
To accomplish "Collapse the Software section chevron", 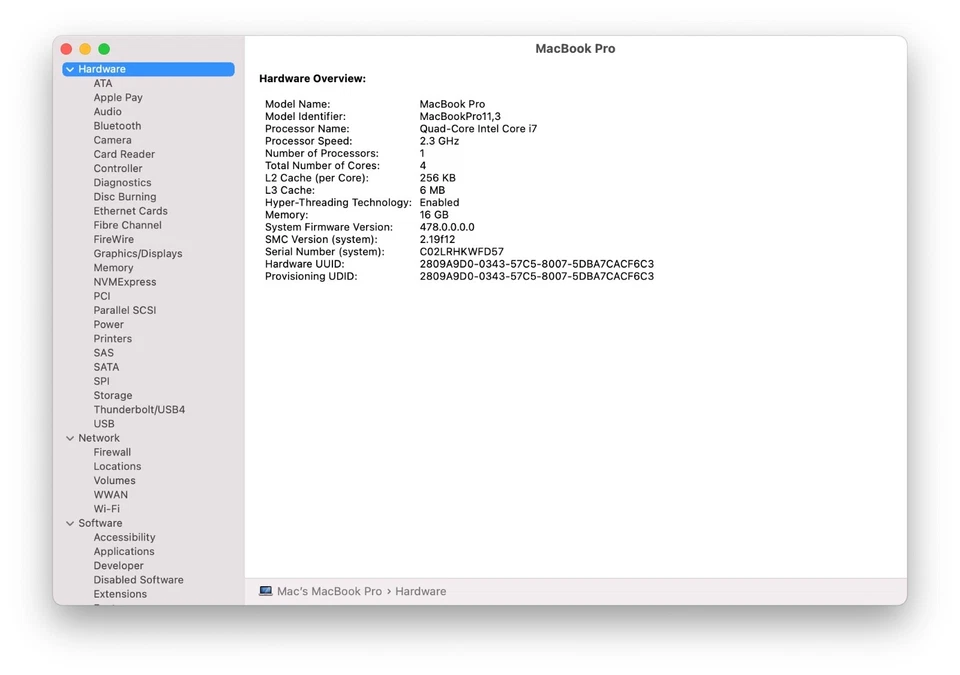I will pyautogui.click(x=69, y=522).
